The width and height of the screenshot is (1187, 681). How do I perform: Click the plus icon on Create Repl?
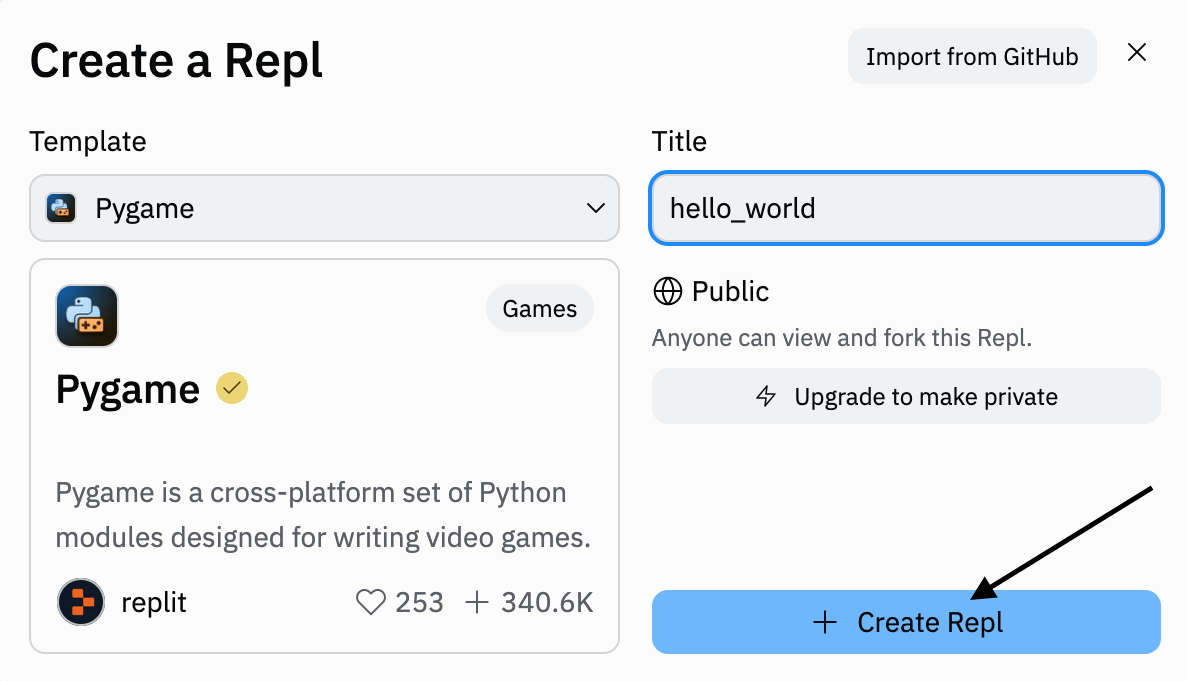(825, 623)
